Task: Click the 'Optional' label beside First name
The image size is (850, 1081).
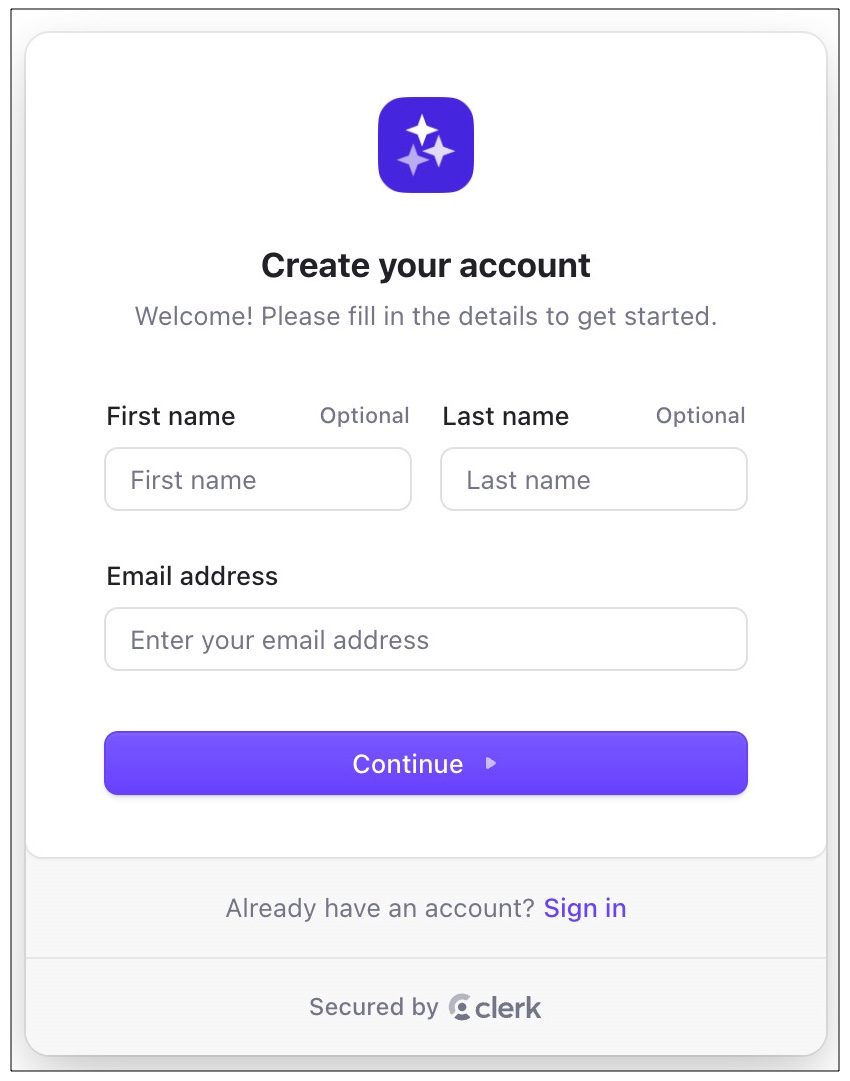Action: tap(364, 416)
